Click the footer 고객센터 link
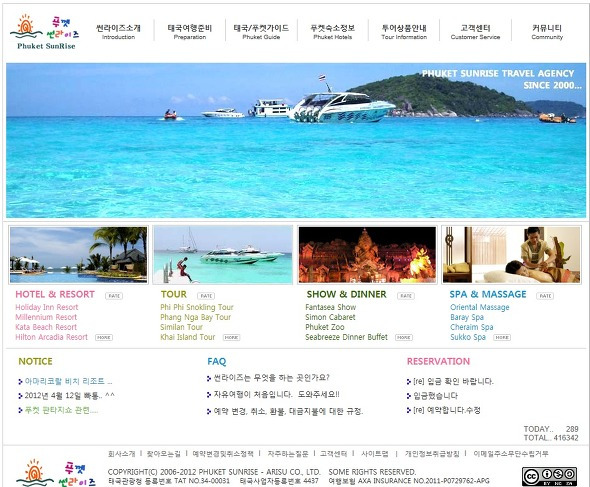This screenshot has height=487, width=590. tap(334, 454)
